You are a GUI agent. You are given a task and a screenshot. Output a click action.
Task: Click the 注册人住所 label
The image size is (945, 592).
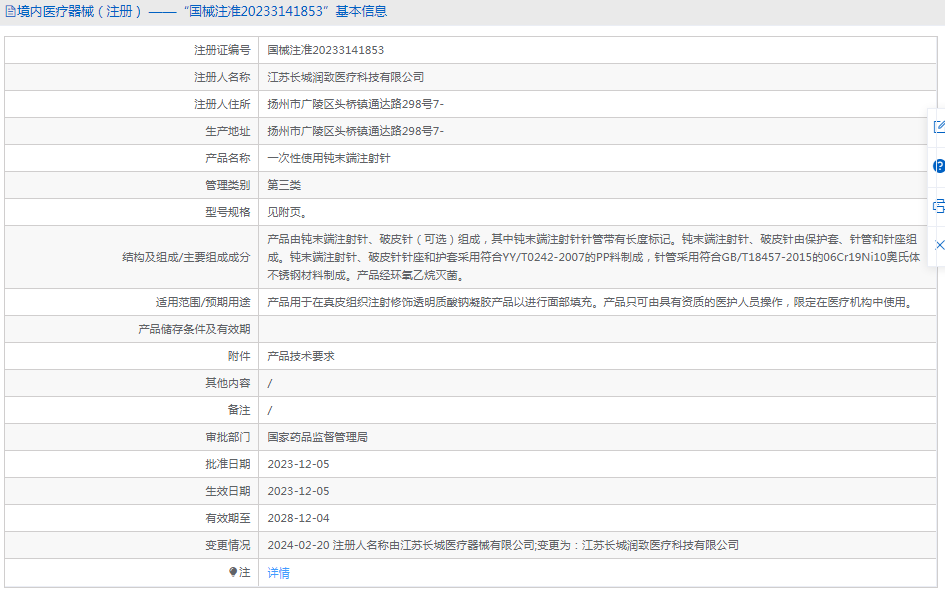click(x=222, y=104)
